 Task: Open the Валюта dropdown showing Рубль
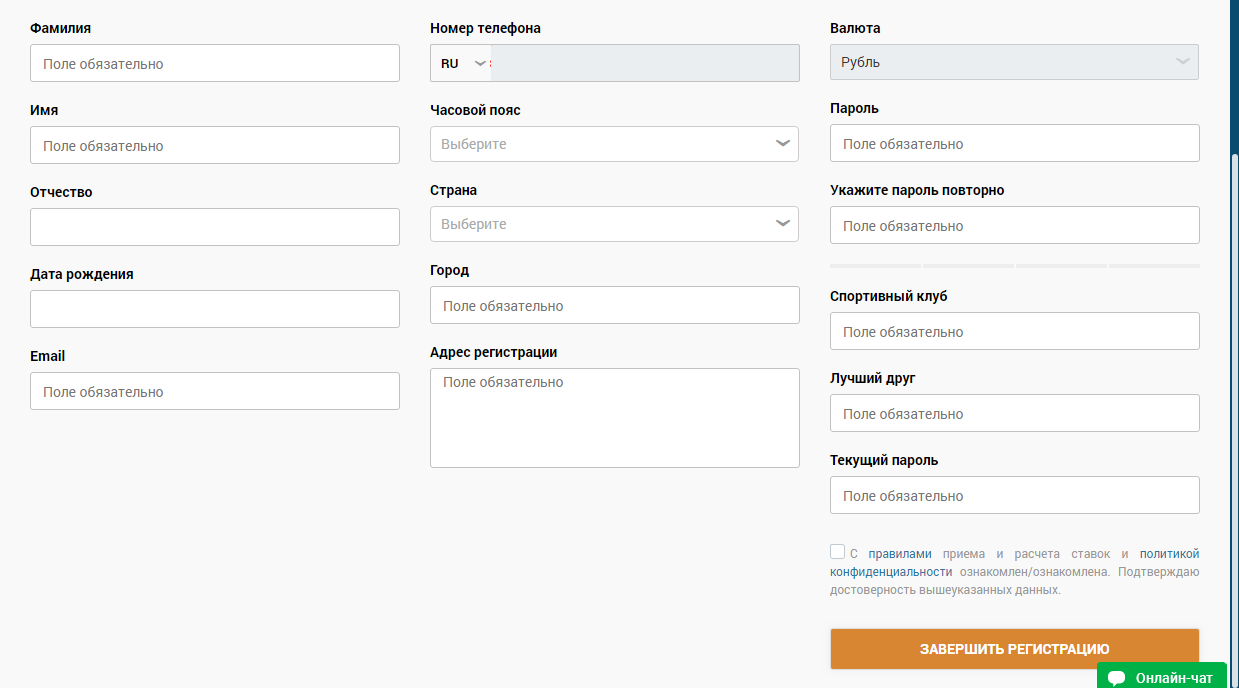tap(1014, 62)
